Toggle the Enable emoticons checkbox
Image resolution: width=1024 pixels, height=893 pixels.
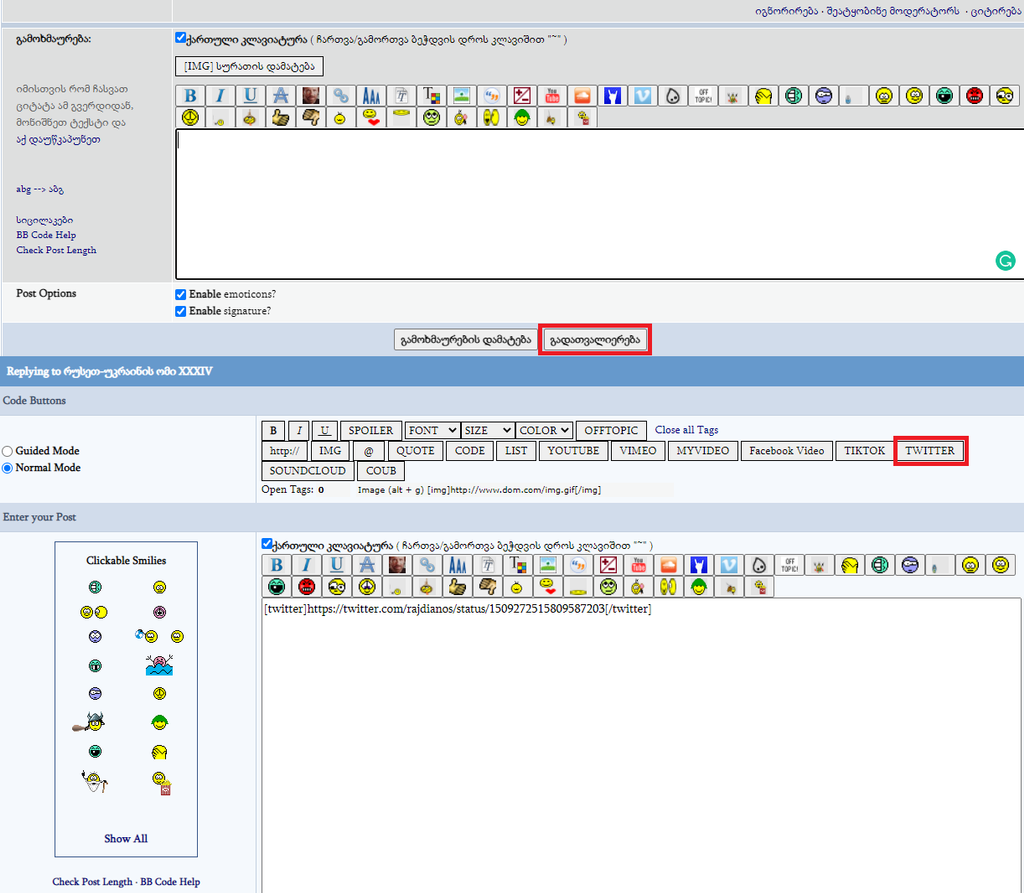tap(181, 295)
